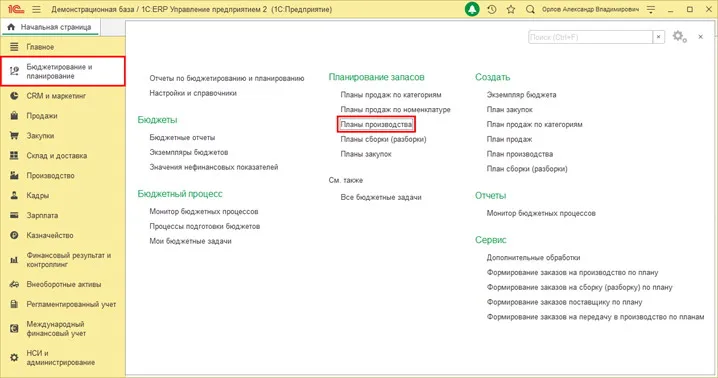Screen dimensions: 718x378
Task: Switch to Начальная страница tab
Action: pos(50,27)
